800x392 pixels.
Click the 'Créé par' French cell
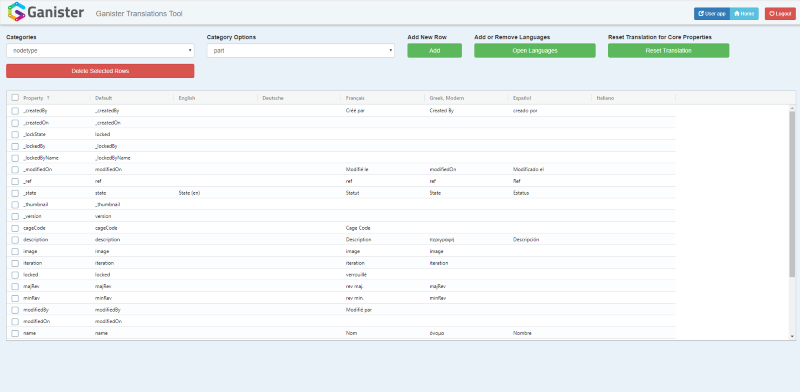coord(355,111)
